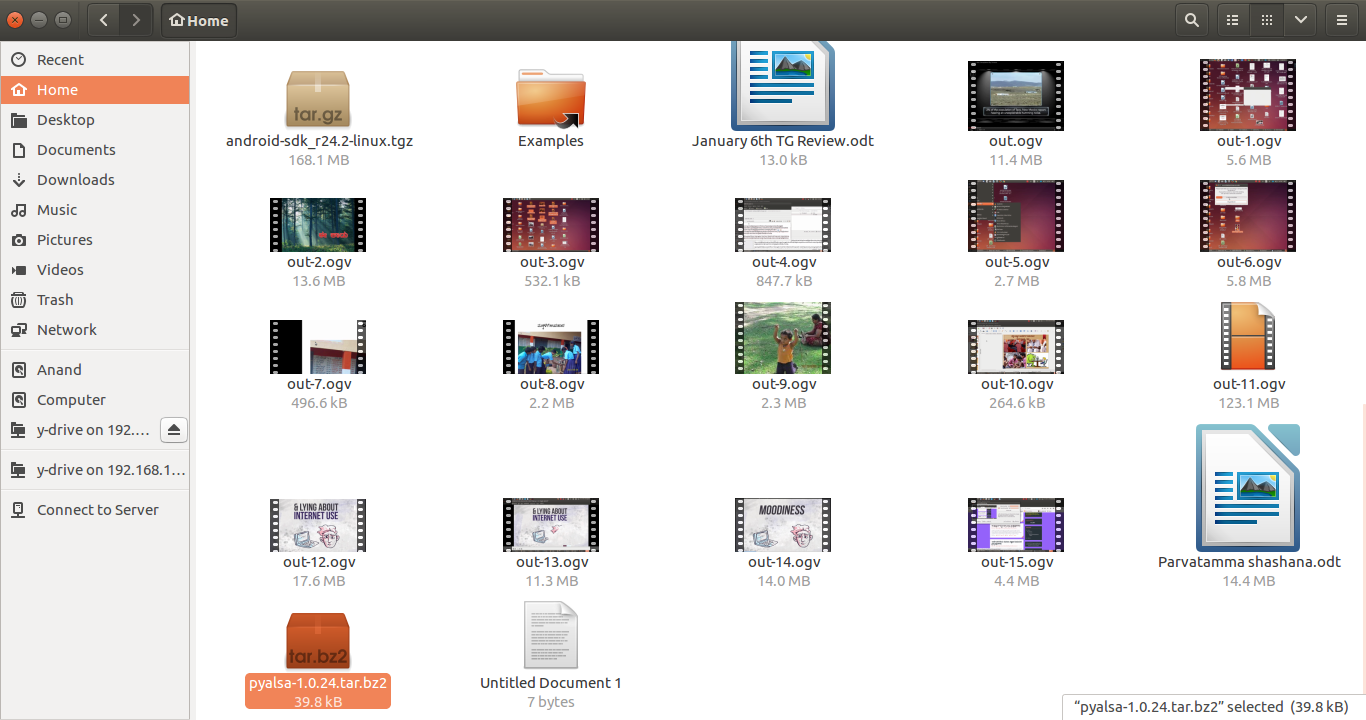Select Home in the sidebar
Image resolution: width=1366 pixels, height=720 pixels.
[94, 90]
